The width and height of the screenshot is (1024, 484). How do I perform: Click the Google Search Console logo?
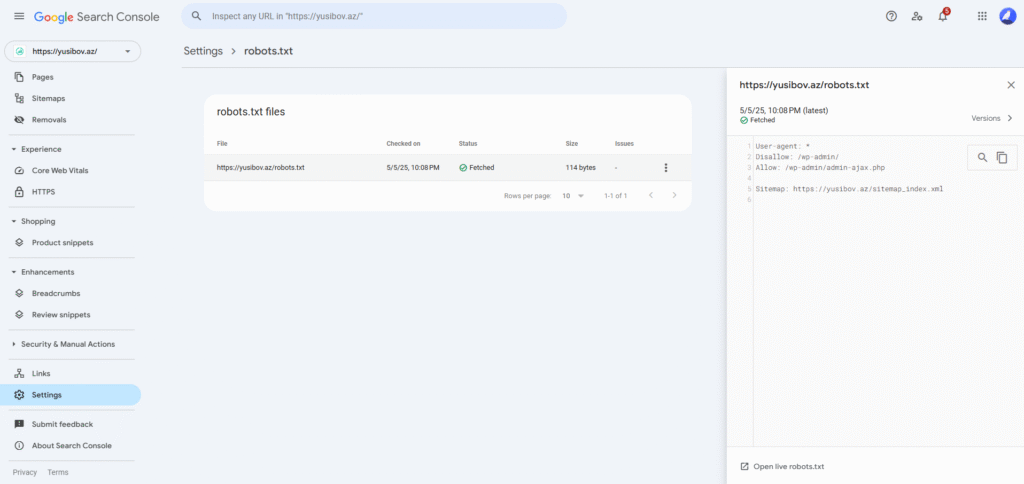(97, 17)
